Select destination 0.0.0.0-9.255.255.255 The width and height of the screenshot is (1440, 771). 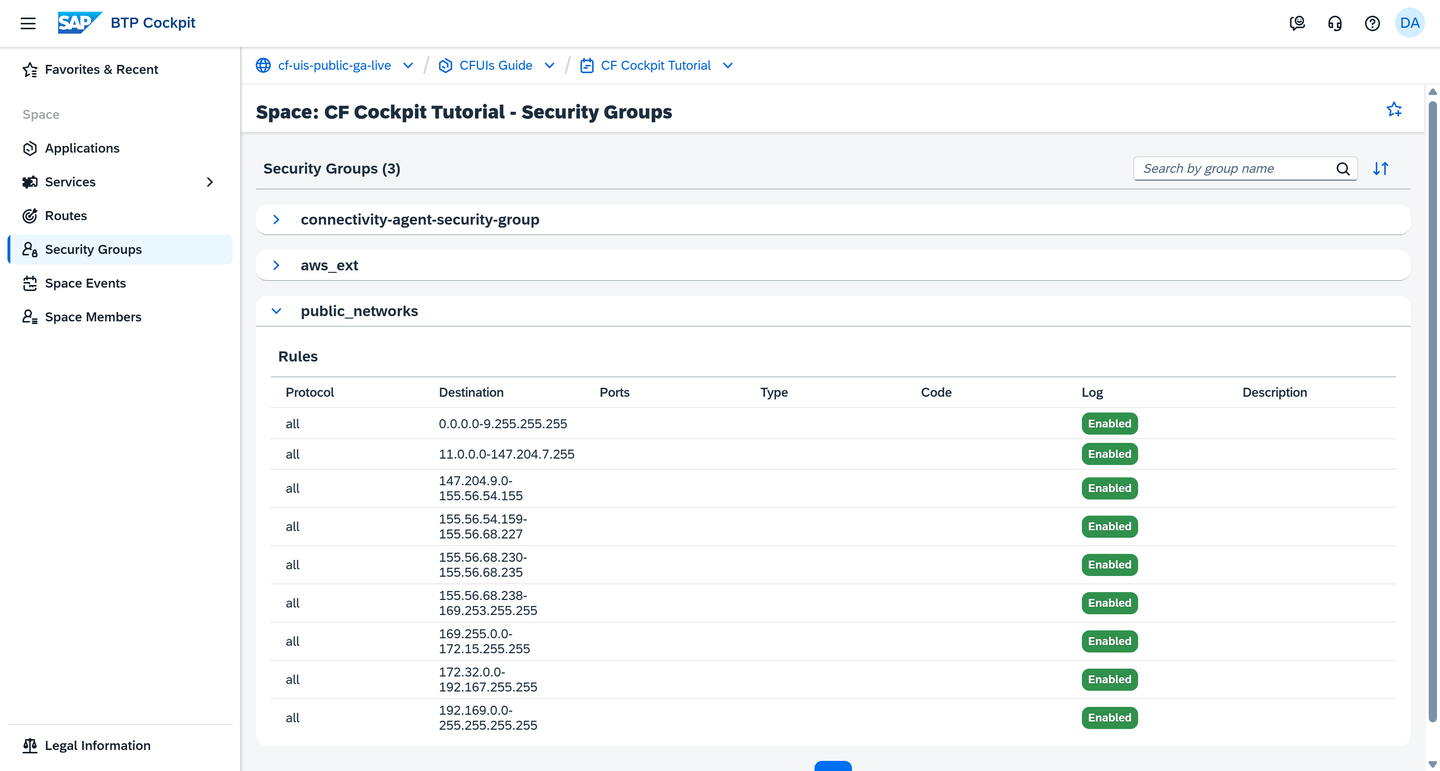tap(503, 424)
